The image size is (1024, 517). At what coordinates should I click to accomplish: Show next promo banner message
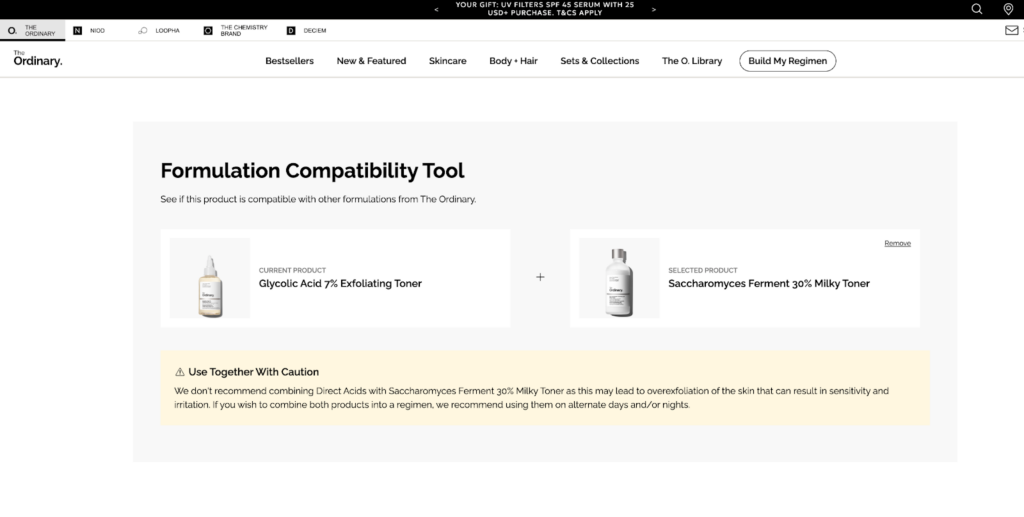(654, 9)
